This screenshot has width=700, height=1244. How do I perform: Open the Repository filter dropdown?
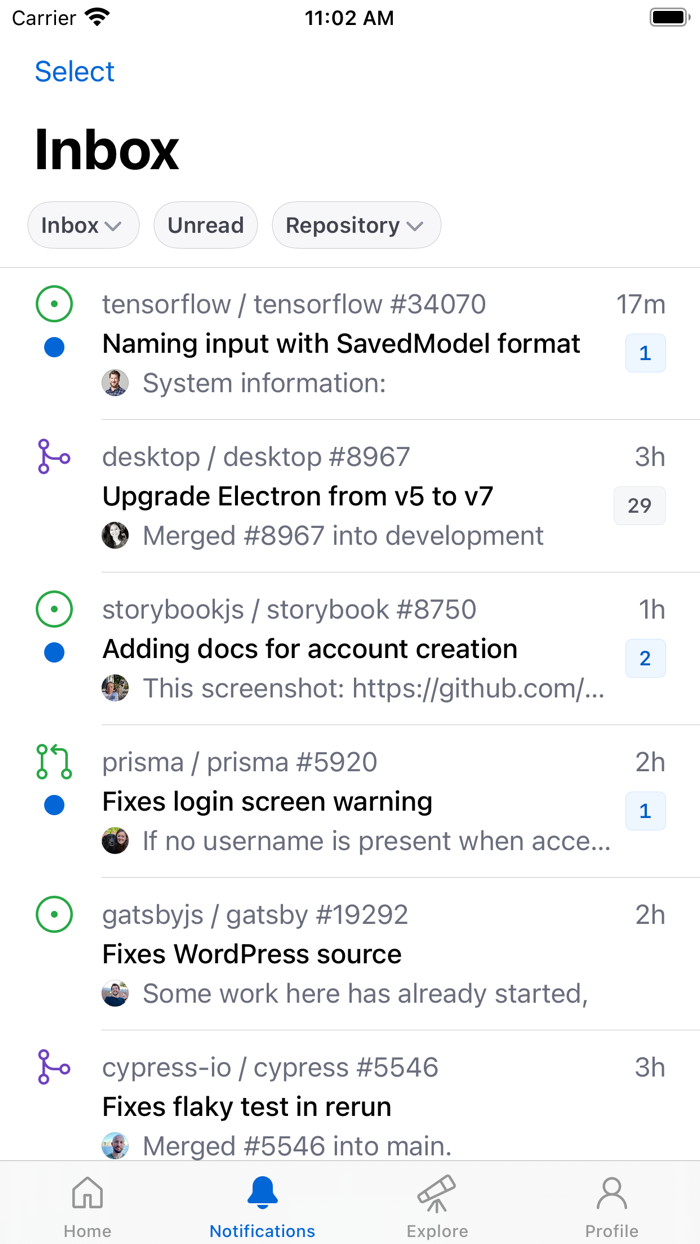pyautogui.click(x=356, y=225)
